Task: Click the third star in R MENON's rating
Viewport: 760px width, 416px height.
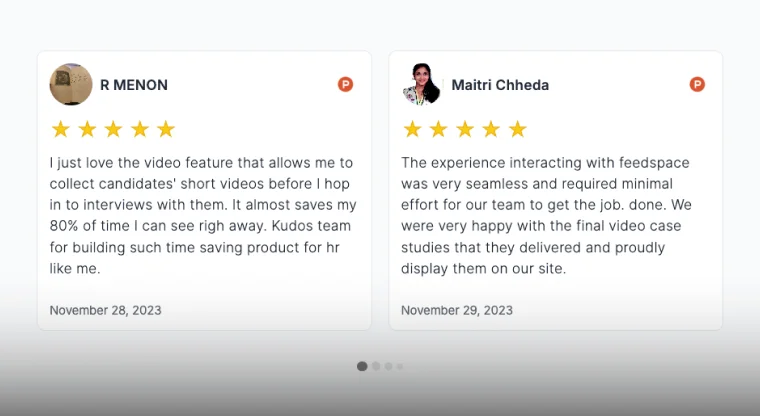Action: (x=113, y=129)
